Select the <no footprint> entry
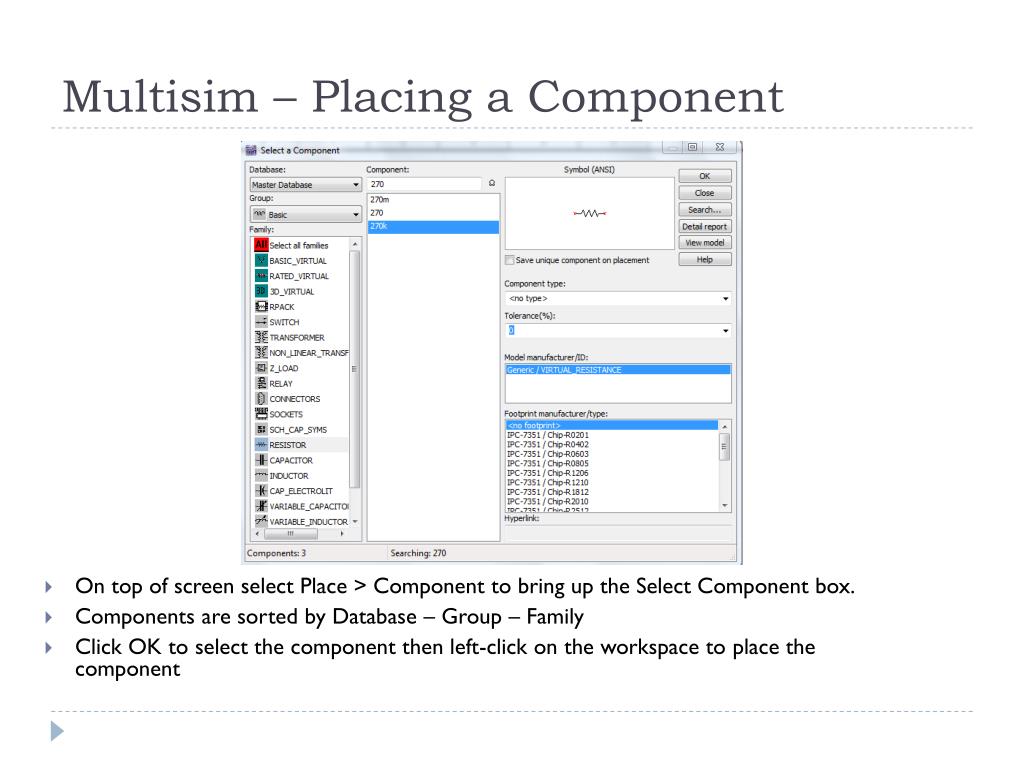1024x768 pixels. (x=612, y=425)
